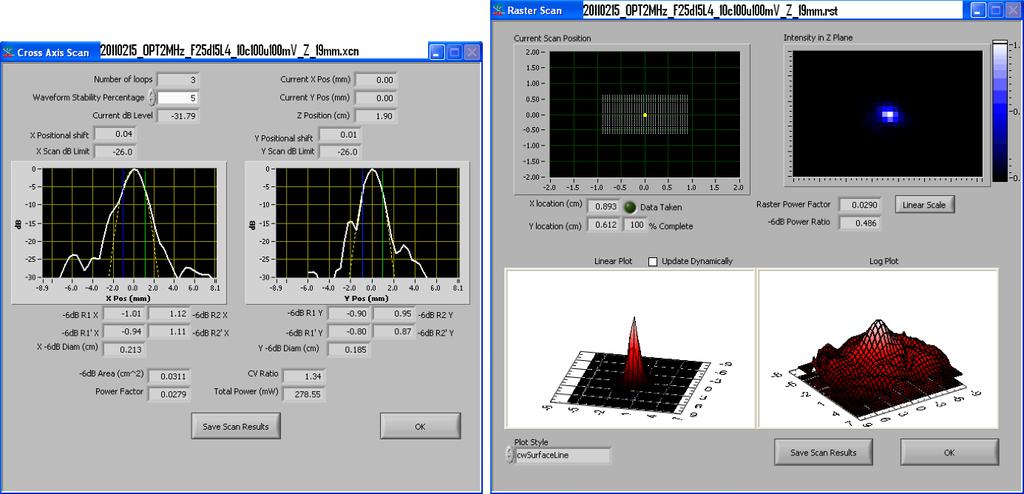
Task: Click the Current dB Level value -31.79
Action: [178, 116]
